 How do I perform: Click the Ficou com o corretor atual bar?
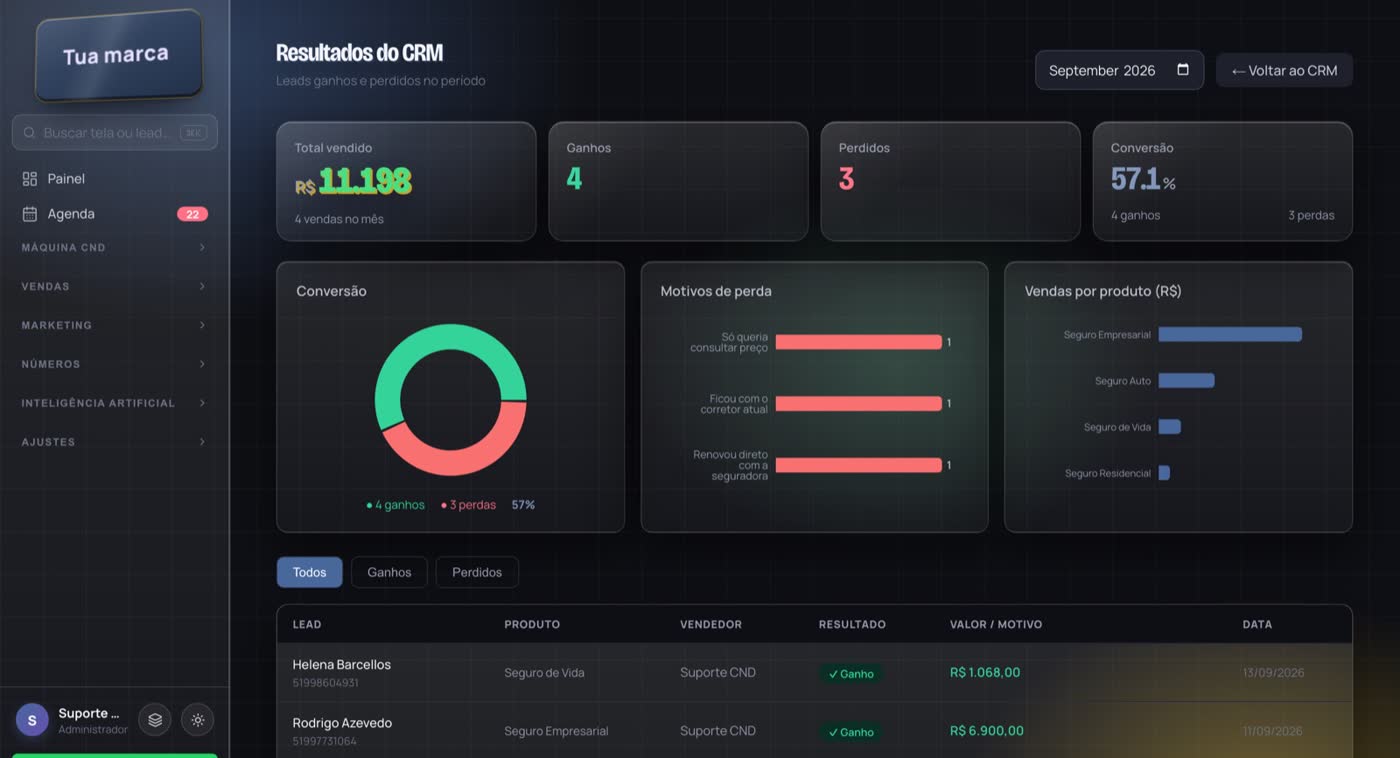(858, 404)
